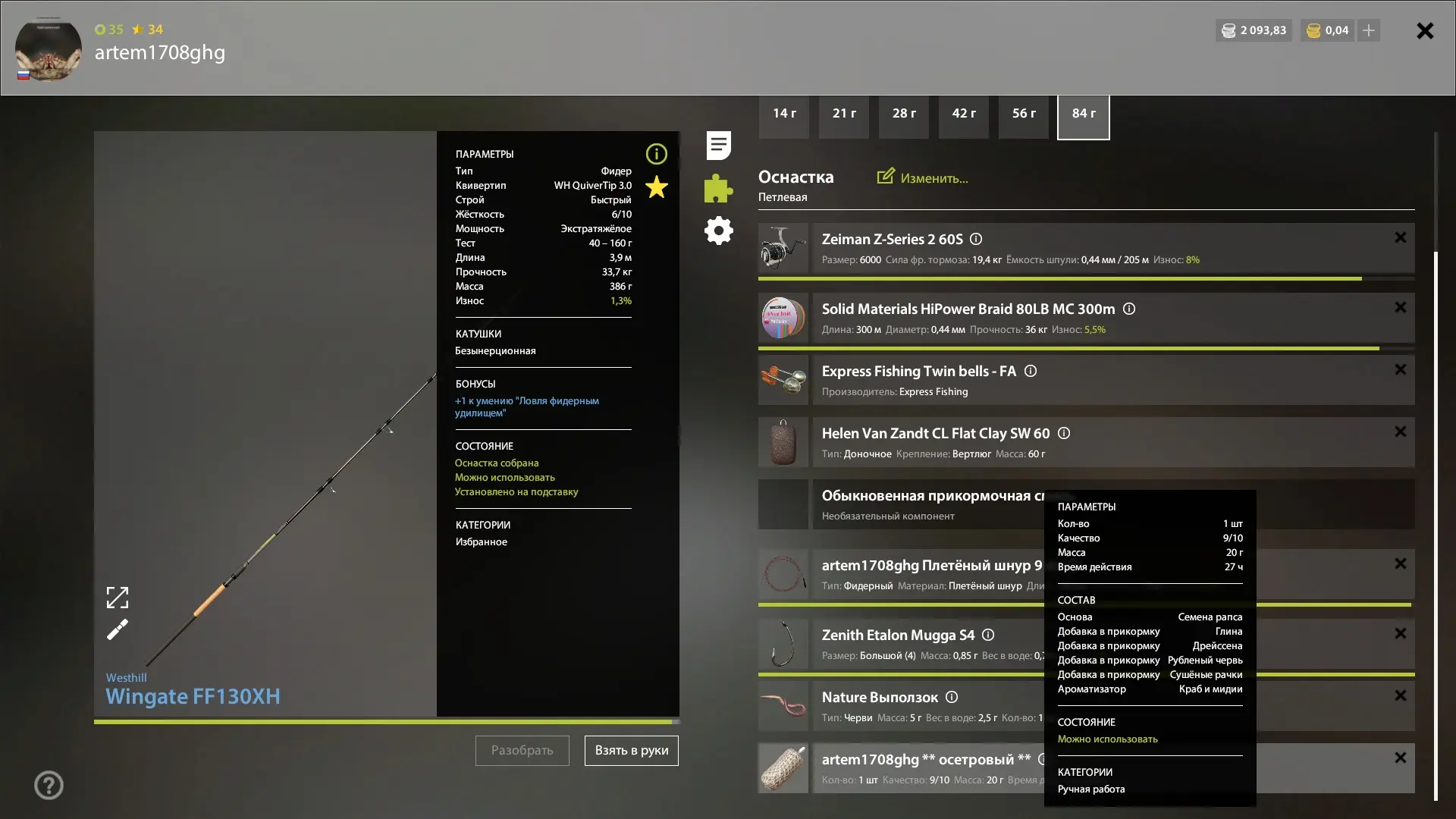Open rod settings gear icon

pyautogui.click(x=718, y=231)
